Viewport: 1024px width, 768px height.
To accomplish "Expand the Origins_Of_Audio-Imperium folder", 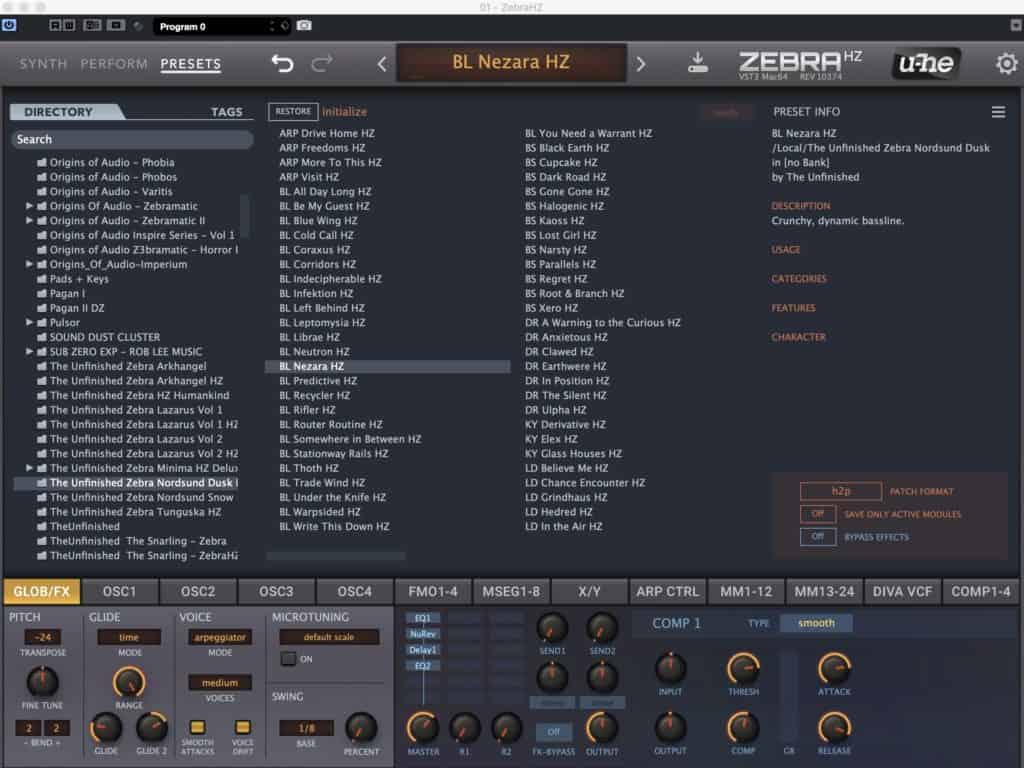I will tap(29, 264).
